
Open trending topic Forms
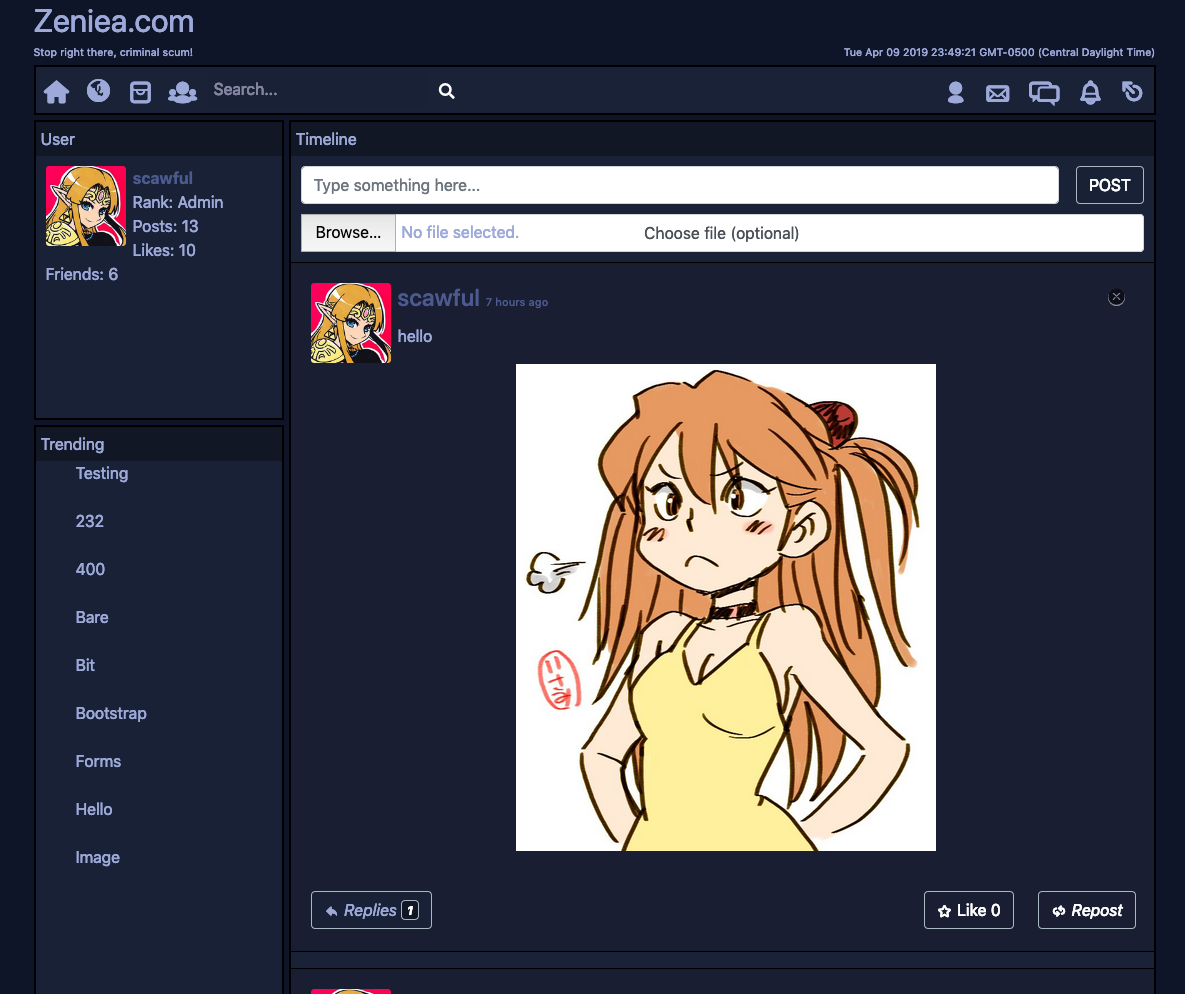click(98, 761)
